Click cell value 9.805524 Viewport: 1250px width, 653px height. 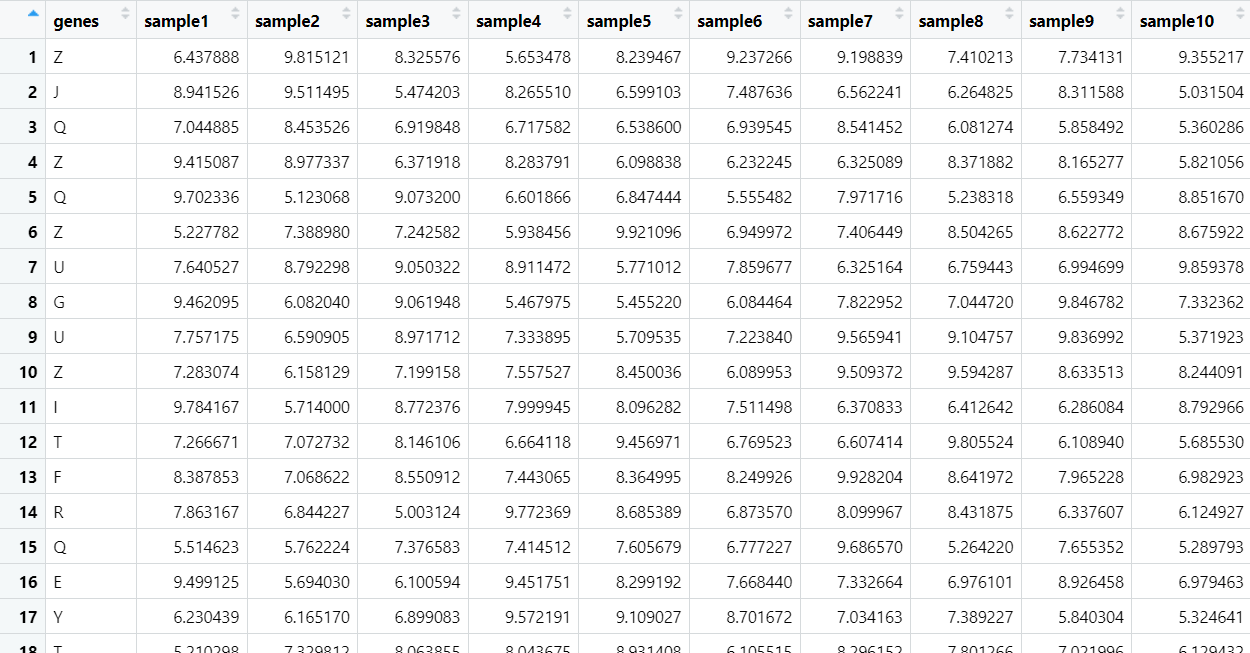[980, 442]
